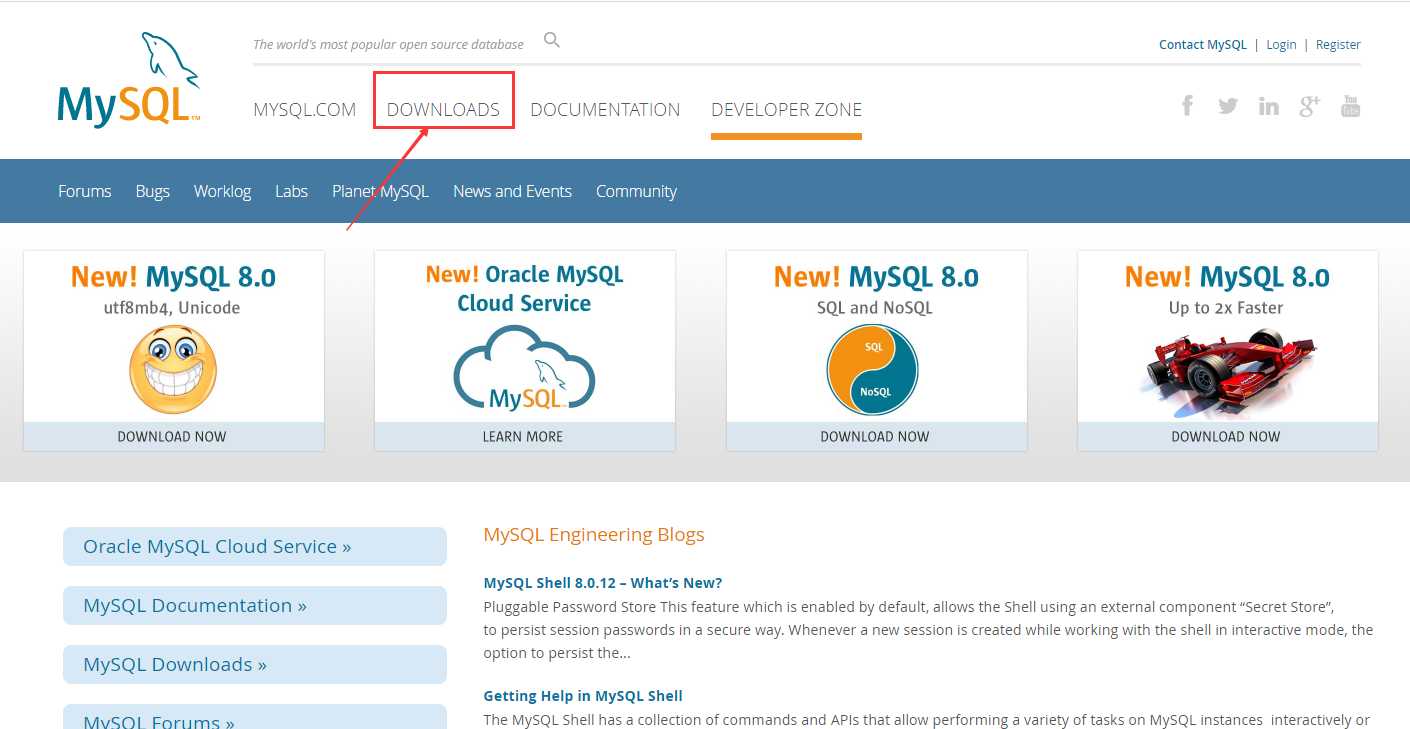Screen dimensions: 1410x729
Task: Open the MySQL Forums » button
Action: [255, 718]
